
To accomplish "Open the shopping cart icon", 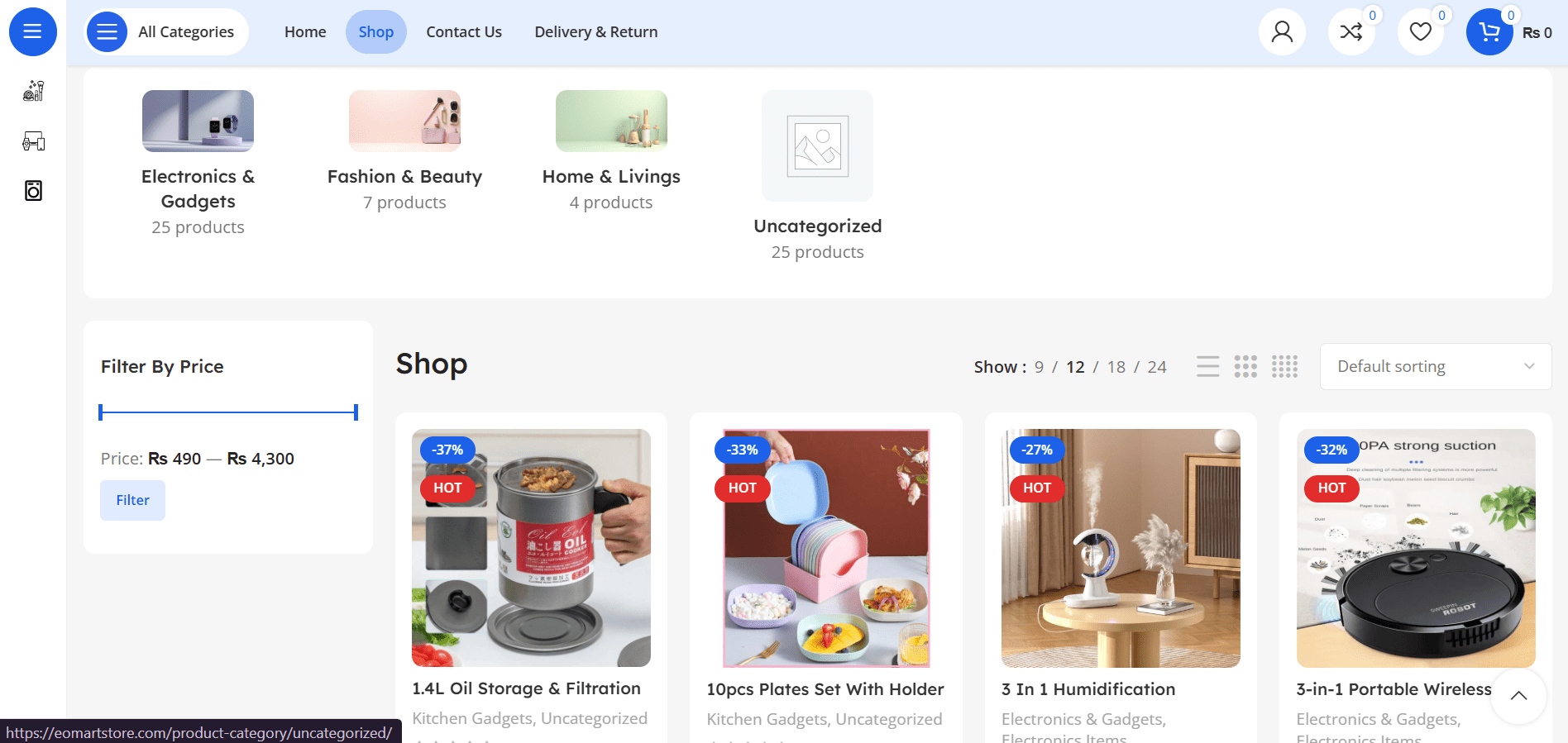I will (x=1489, y=32).
